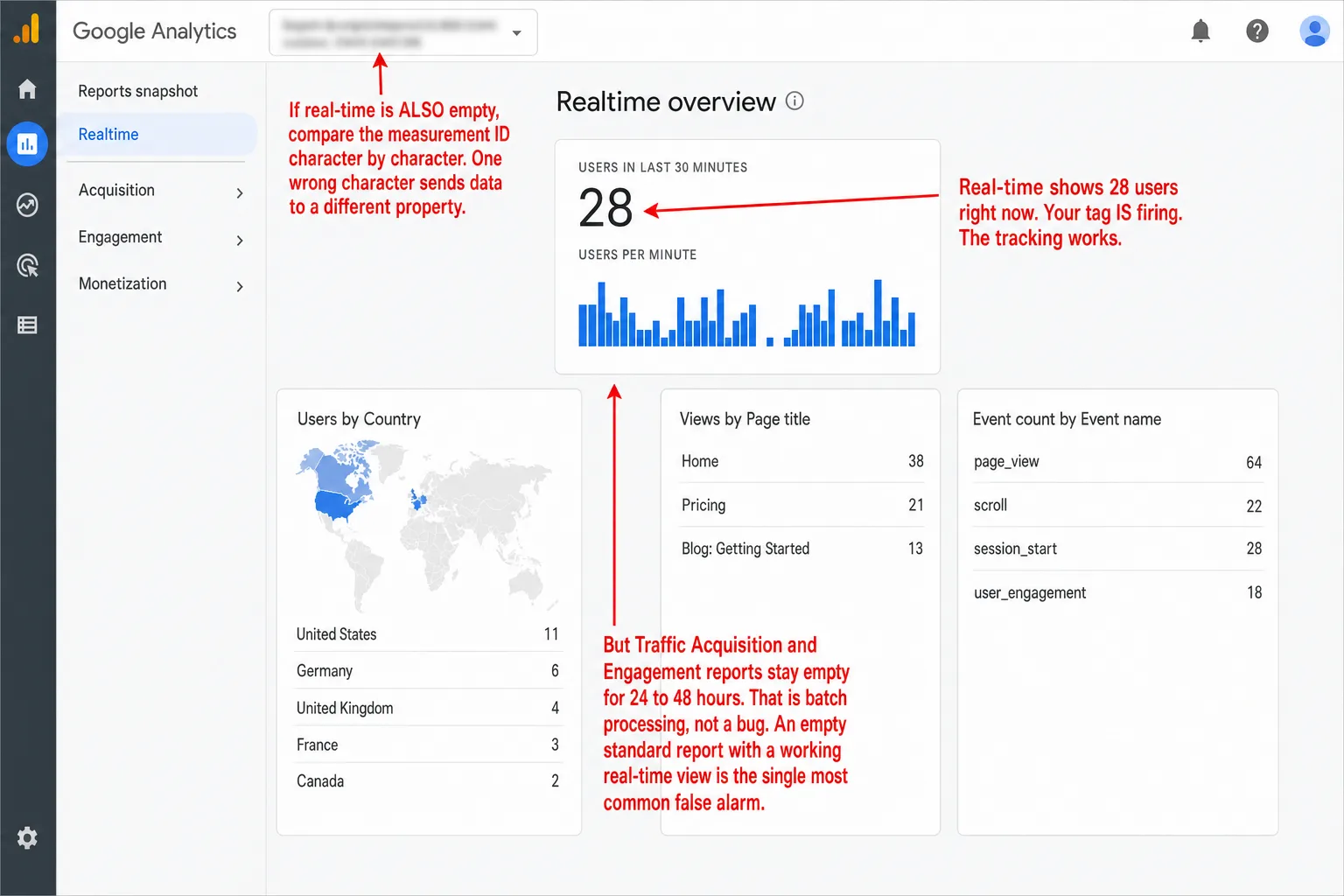The width and height of the screenshot is (1344, 896).
Task: Click the Google Analytics title text
Action: (x=155, y=31)
